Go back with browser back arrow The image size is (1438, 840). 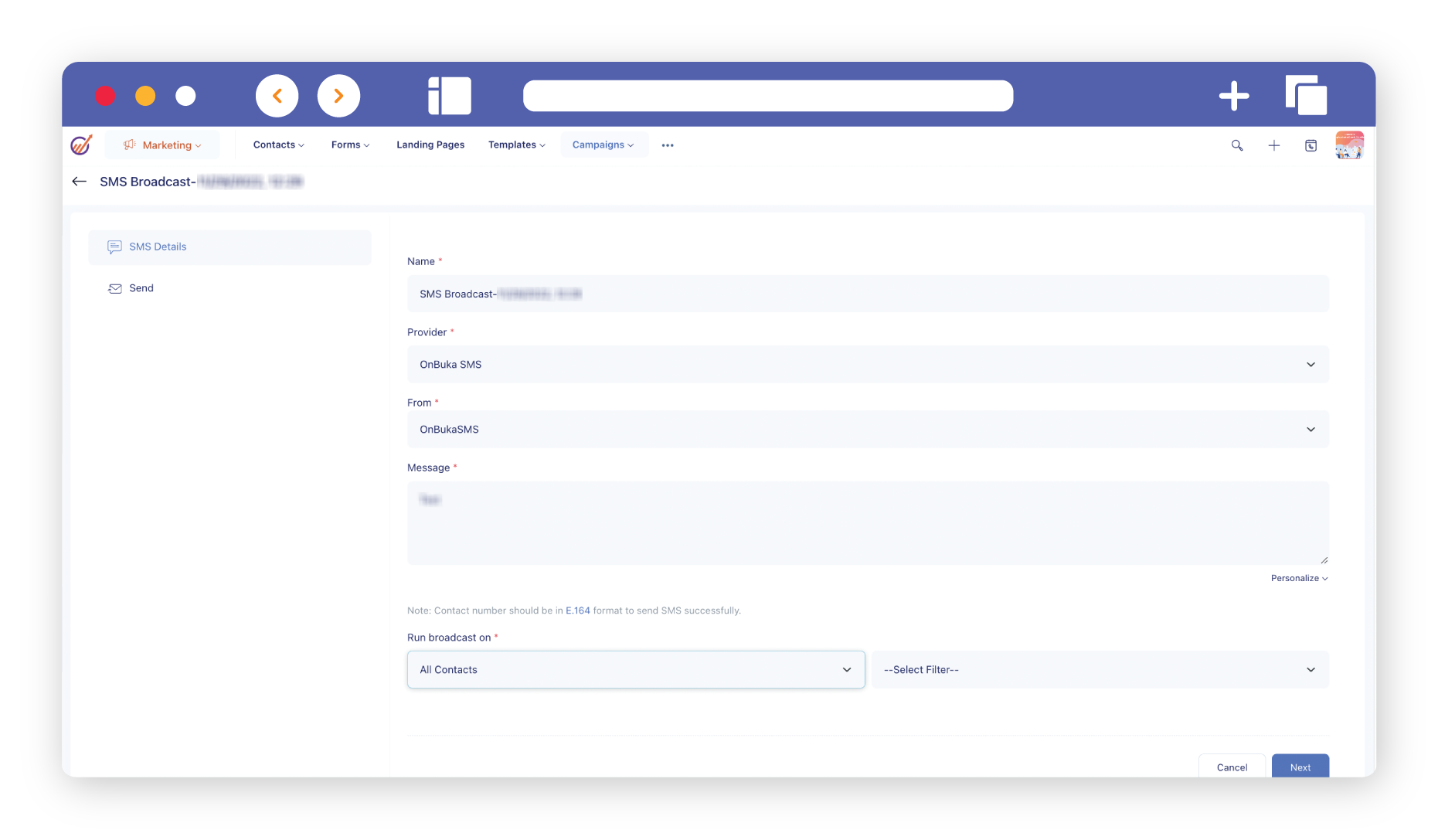(277, 96)
